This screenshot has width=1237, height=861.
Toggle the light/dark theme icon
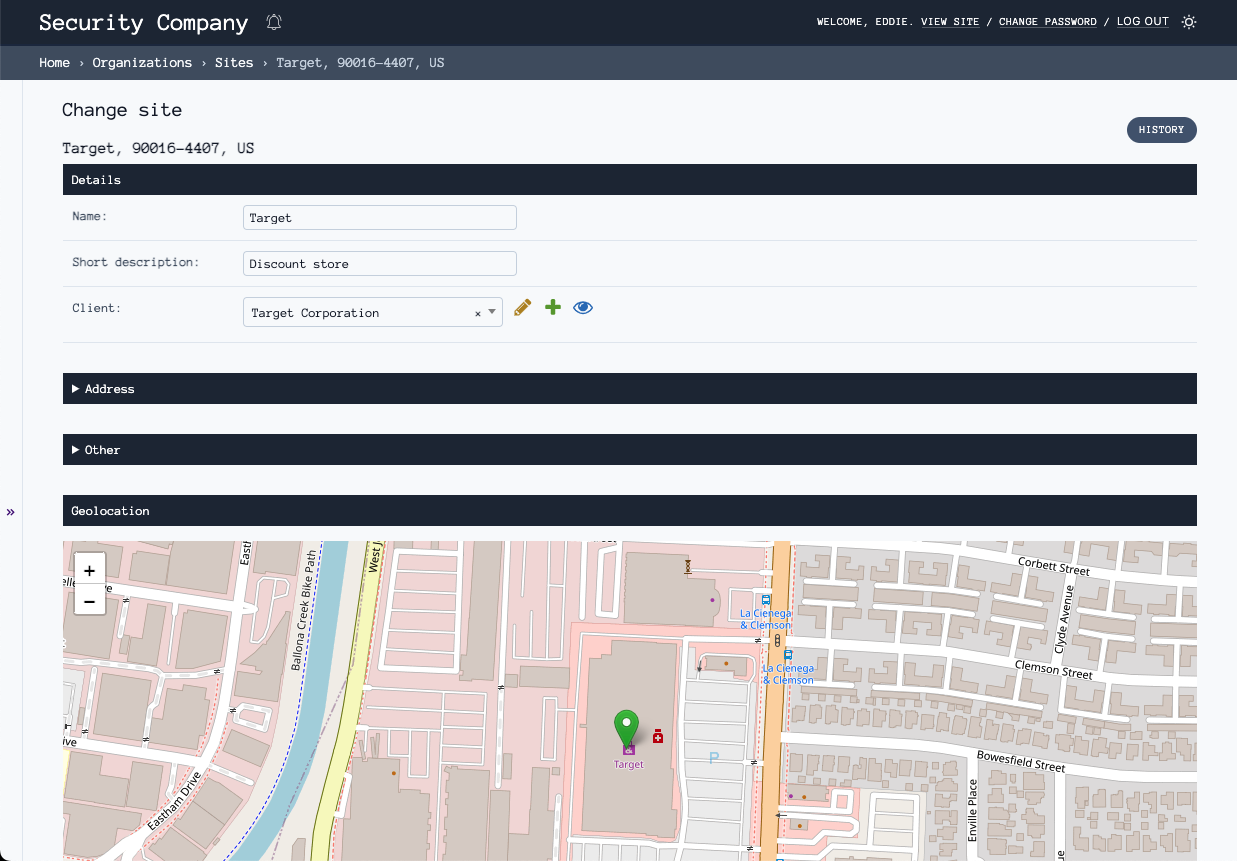point(1188,22)
